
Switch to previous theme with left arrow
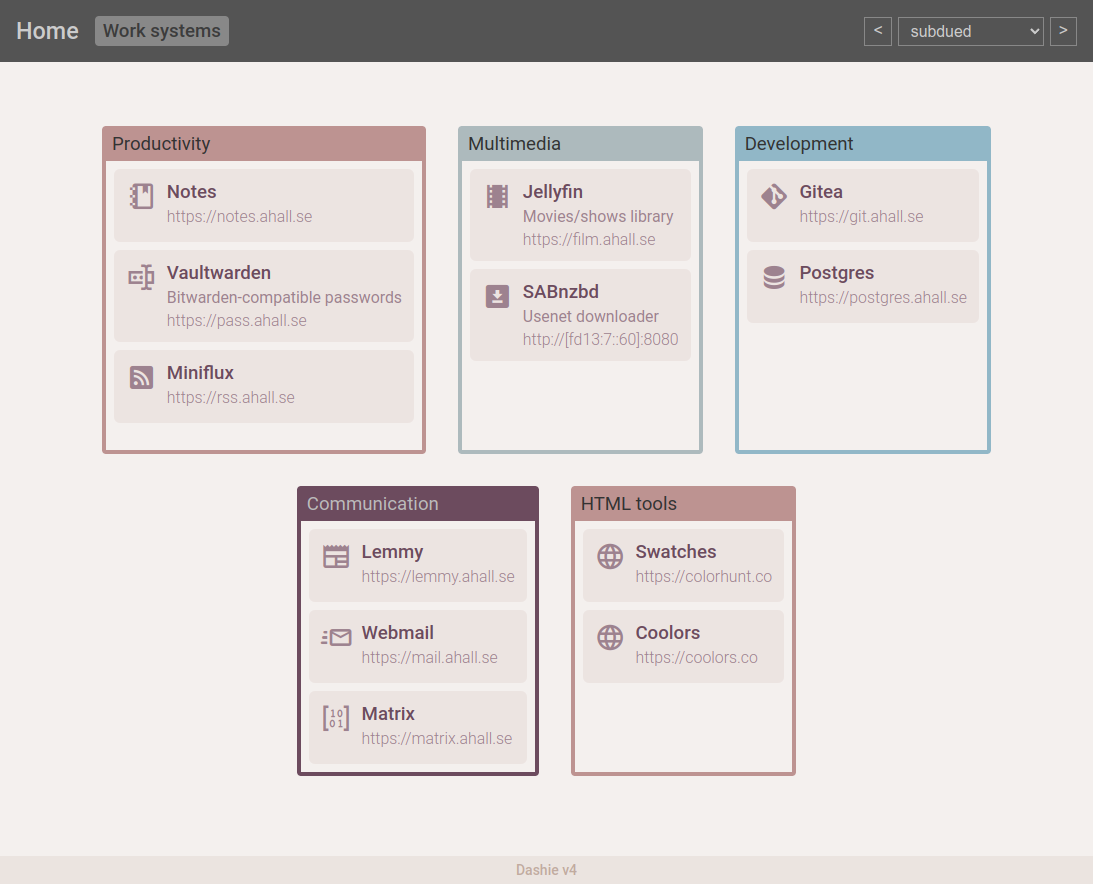click(877, 31)
